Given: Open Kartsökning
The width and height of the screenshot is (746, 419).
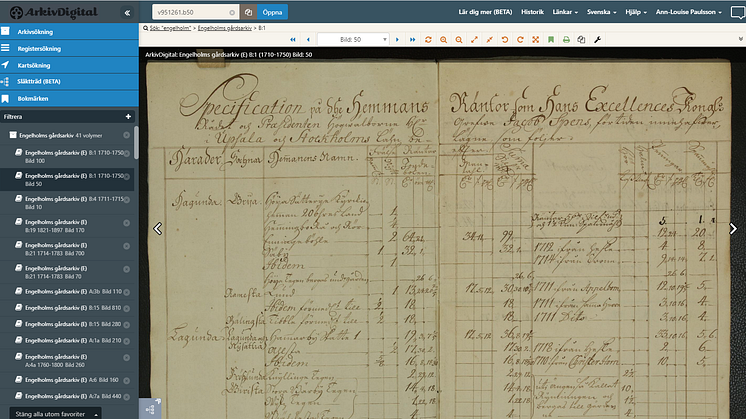Looking at the screenshot, I should pos(69,65).
